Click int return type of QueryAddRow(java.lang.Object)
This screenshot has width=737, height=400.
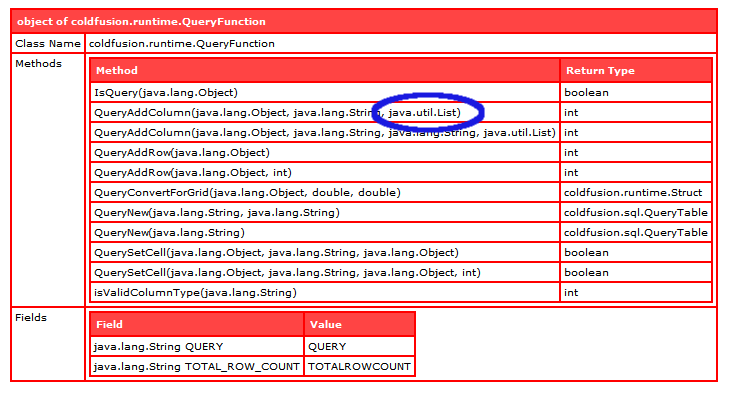pyautogui.click(x=636, y=153)
